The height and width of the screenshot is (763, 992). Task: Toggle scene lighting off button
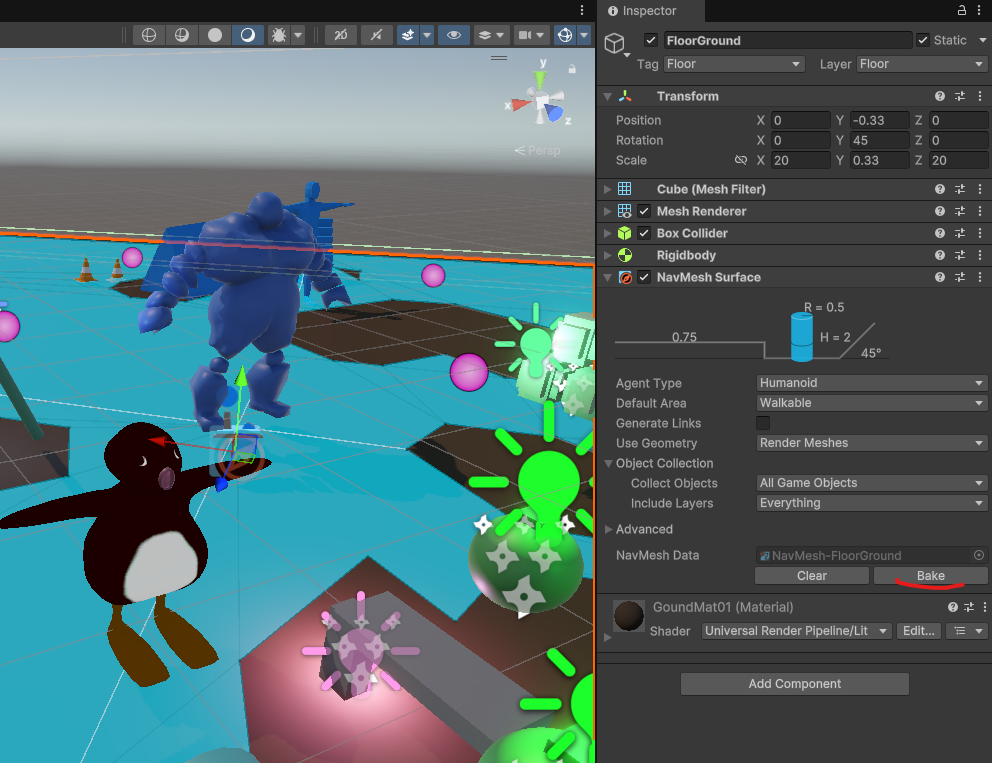coord(376,35)
